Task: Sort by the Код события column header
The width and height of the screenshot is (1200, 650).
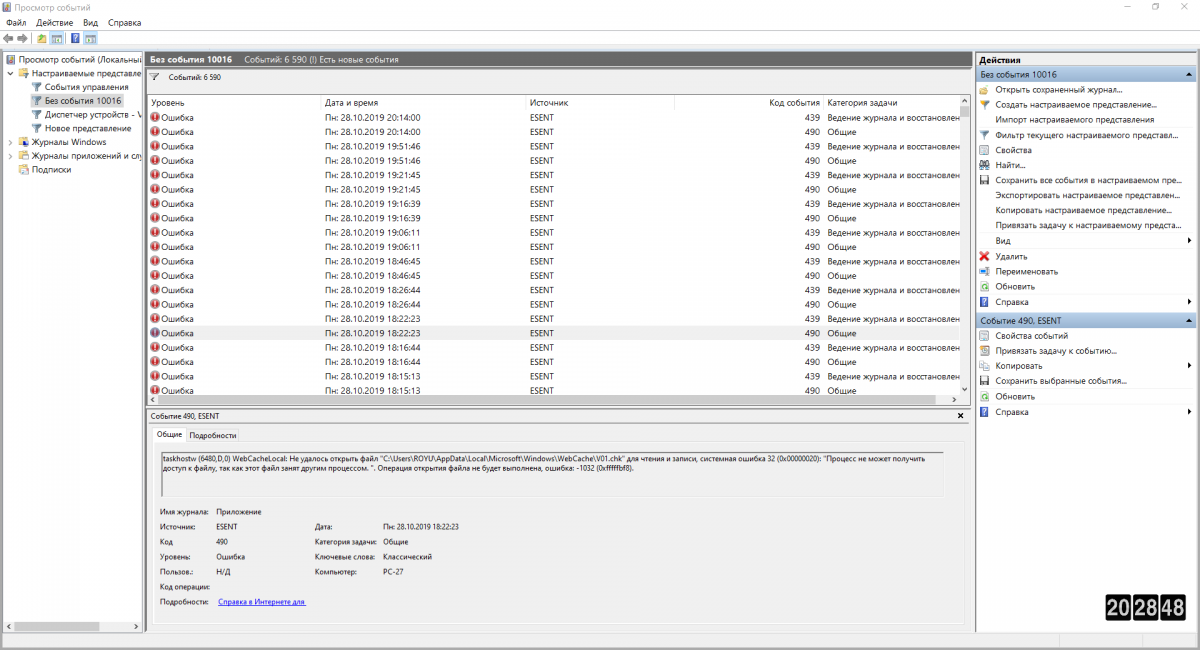Action: (x=748, y=103)
